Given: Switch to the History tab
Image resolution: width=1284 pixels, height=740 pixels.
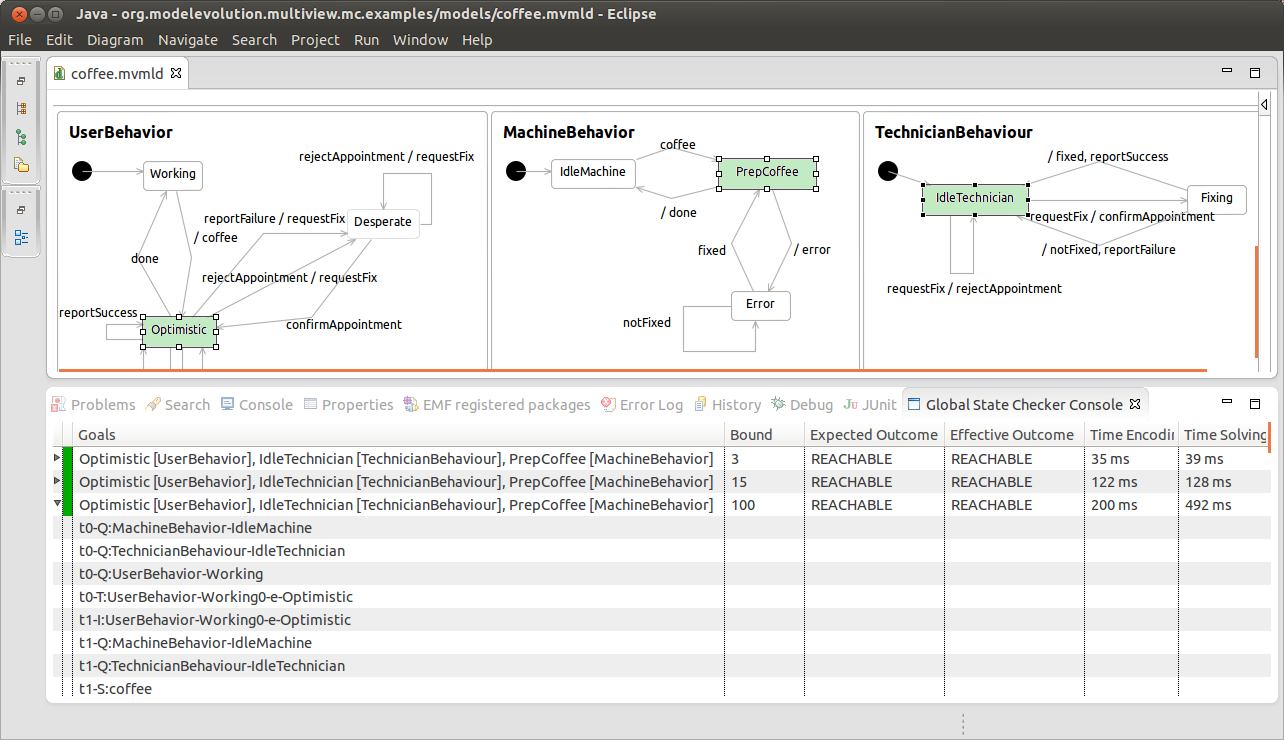Looking at the screenshot, I should point(735,404).
